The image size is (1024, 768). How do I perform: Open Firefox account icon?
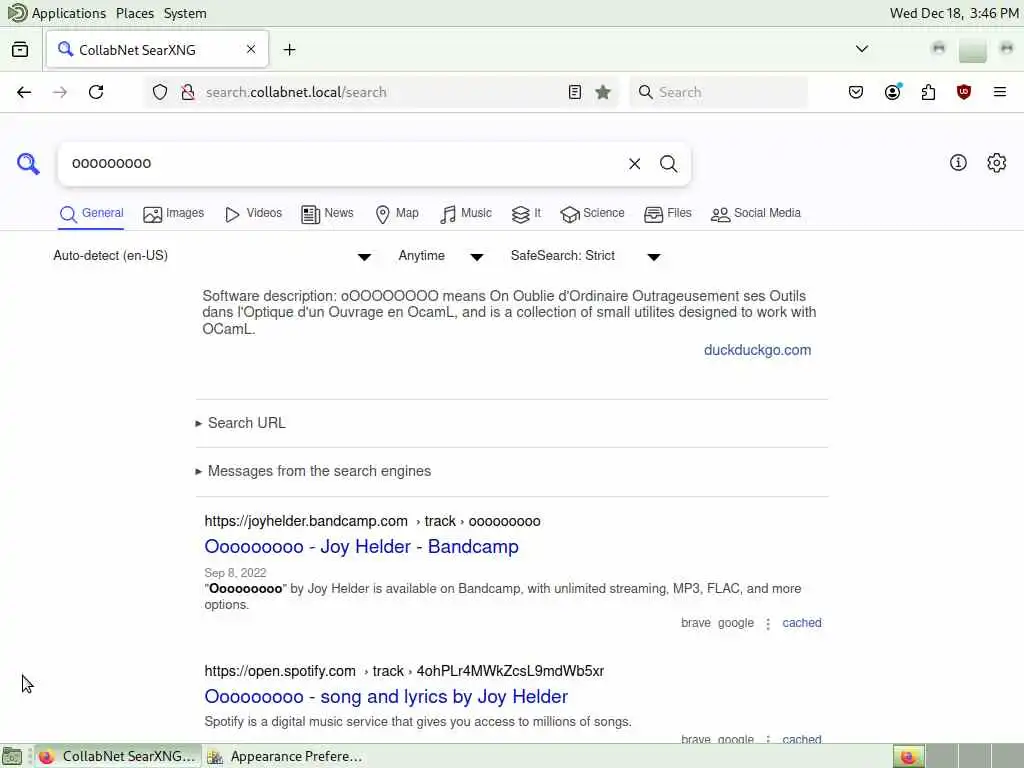coord(893,92)
